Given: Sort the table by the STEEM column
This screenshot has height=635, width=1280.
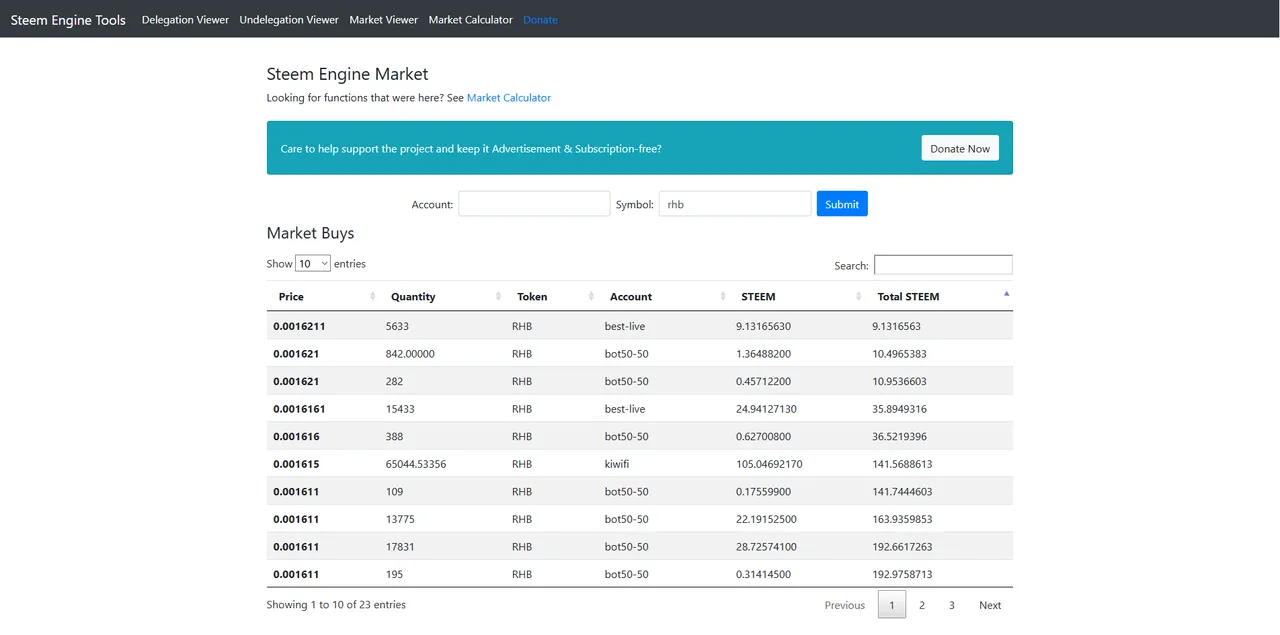Looking at the screenshot, I should pyautogui.click(x=797, y=297).
